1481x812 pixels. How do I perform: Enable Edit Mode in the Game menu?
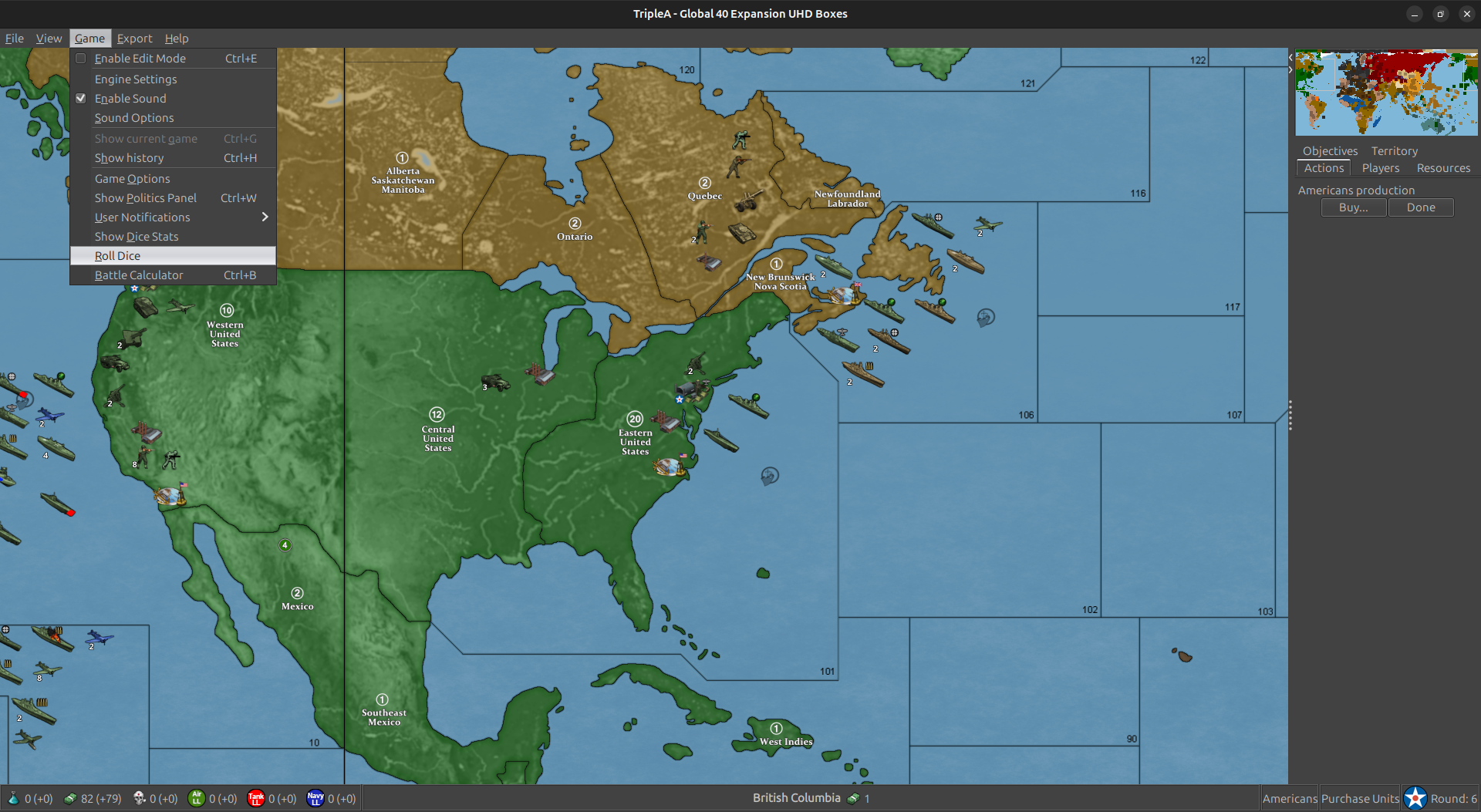coord(140,58)
